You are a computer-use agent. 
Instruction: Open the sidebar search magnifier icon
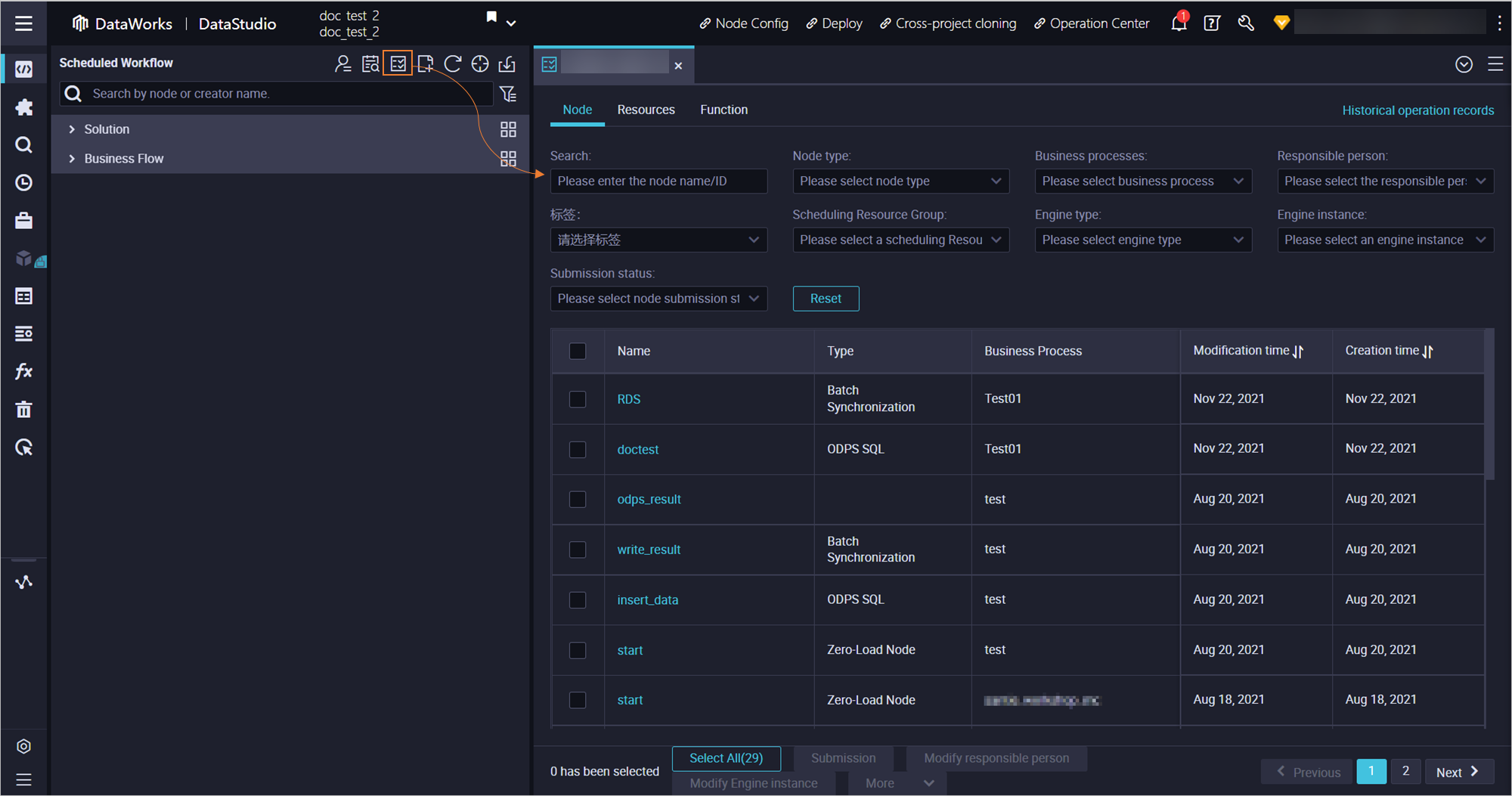pyautogui.click(x=23, y=144)
